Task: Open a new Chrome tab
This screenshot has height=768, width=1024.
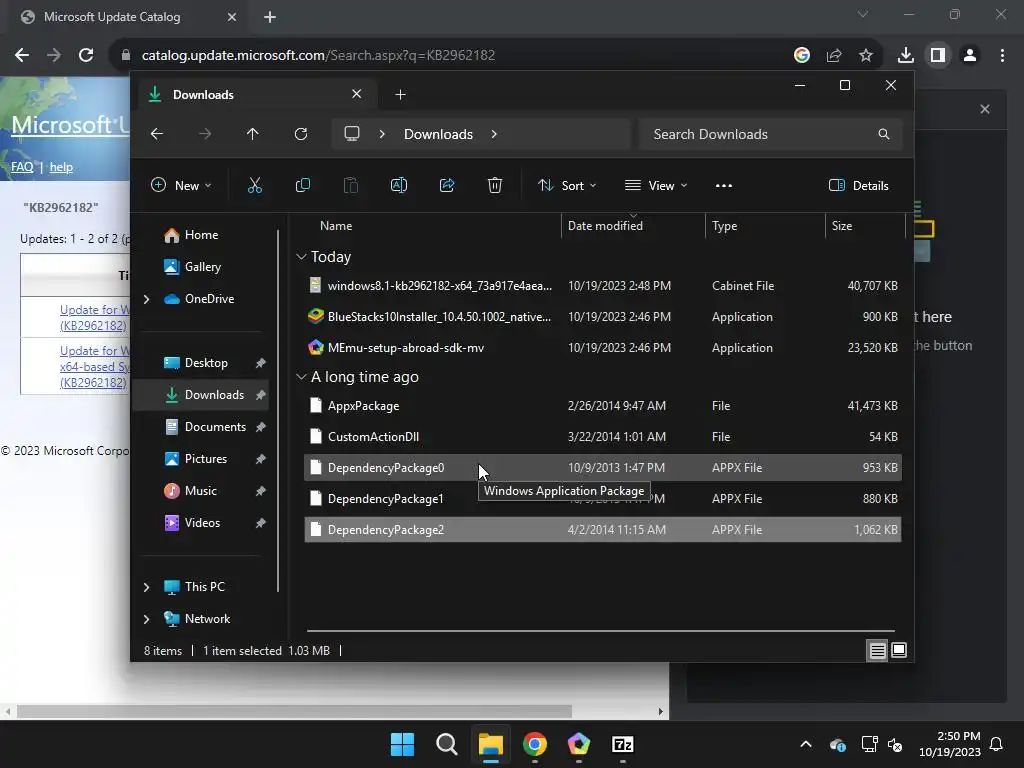Action: [x=270, y=17]
